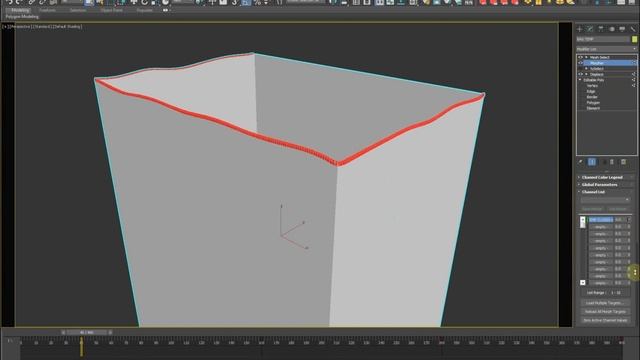
Task: Click the Save Marker button
Action: 592,209
